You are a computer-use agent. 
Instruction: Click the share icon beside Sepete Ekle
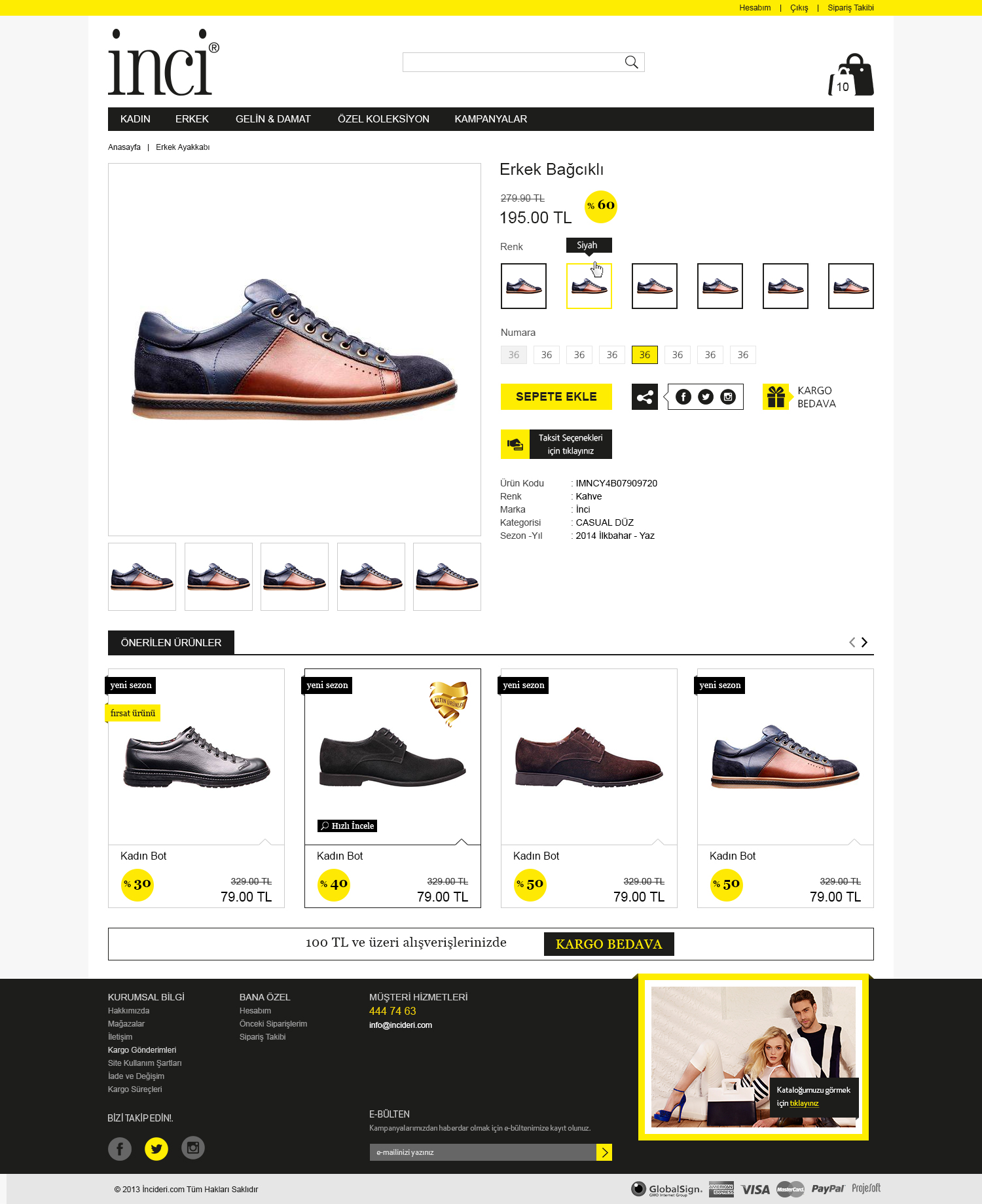pyautogui.click(x=645, y=397)
